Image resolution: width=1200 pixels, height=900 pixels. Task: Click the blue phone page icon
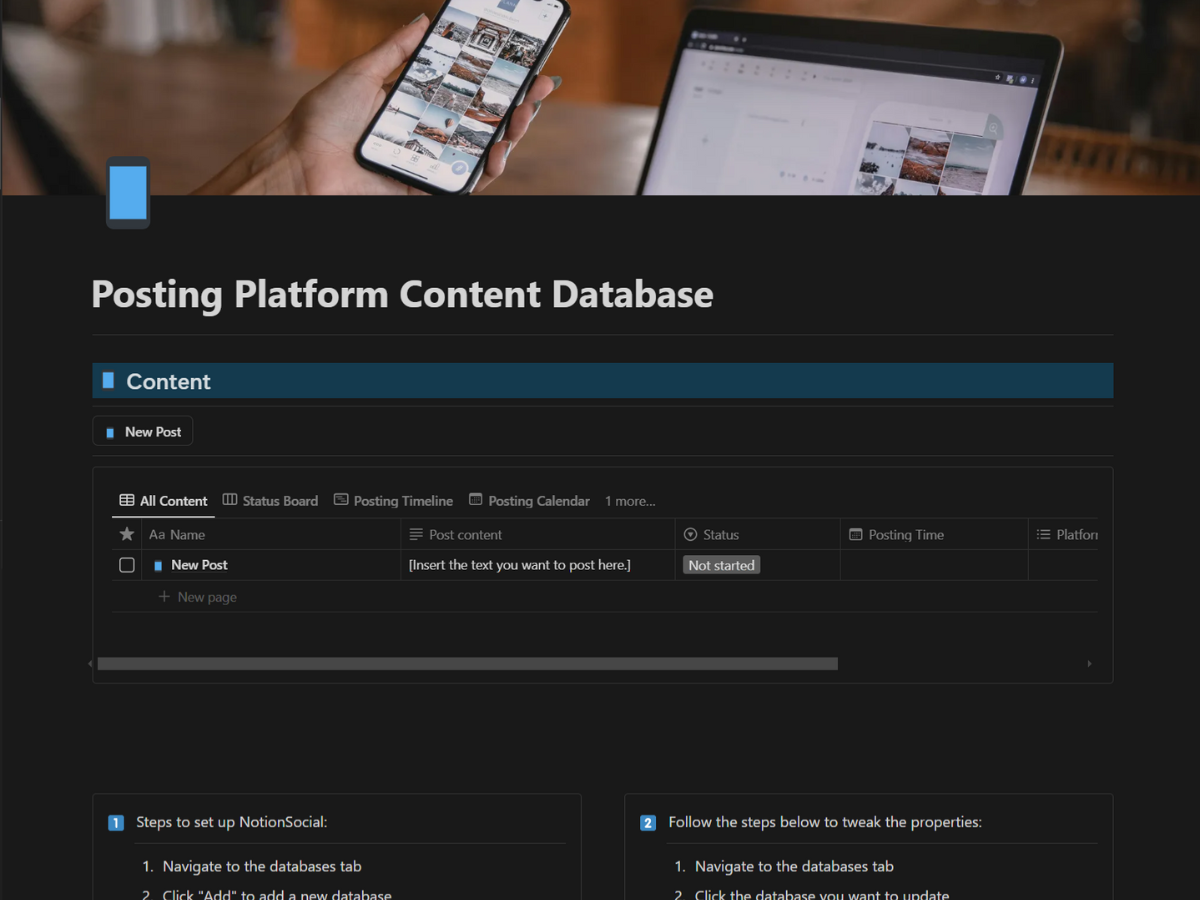128,193
